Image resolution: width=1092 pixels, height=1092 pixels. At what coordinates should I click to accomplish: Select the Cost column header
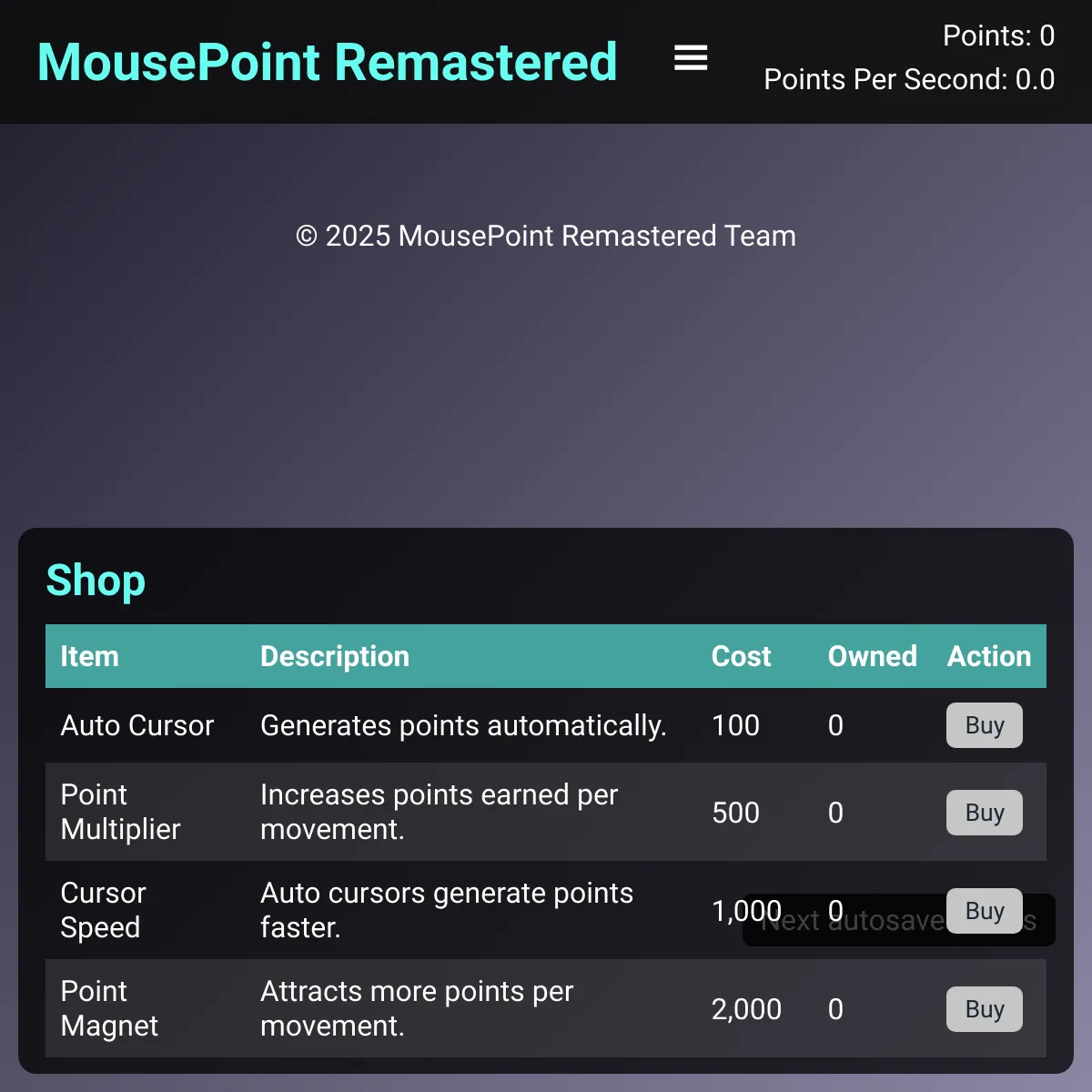pyautogui.click(x=741, y=656)
